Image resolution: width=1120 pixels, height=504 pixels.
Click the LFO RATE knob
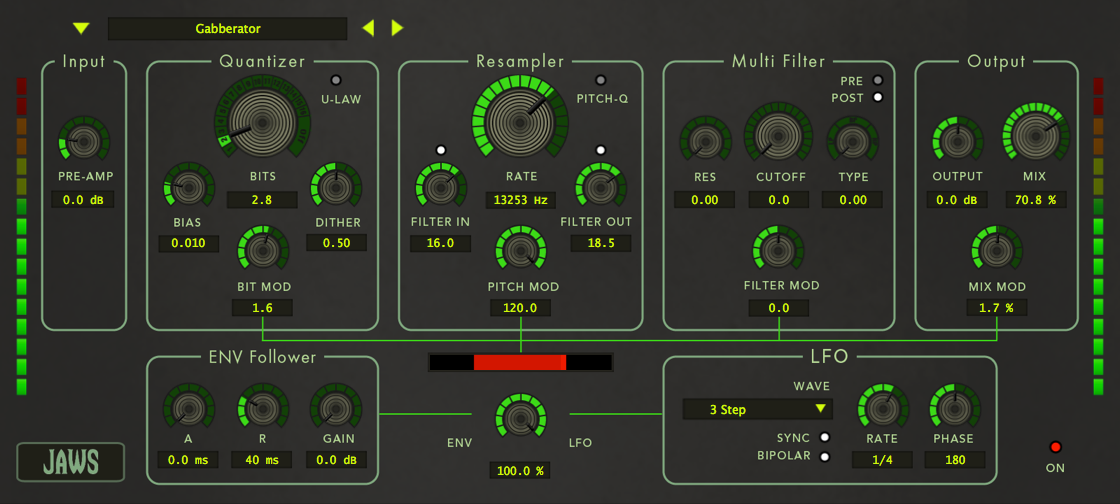pyautogui.click(x=883, y=410)
